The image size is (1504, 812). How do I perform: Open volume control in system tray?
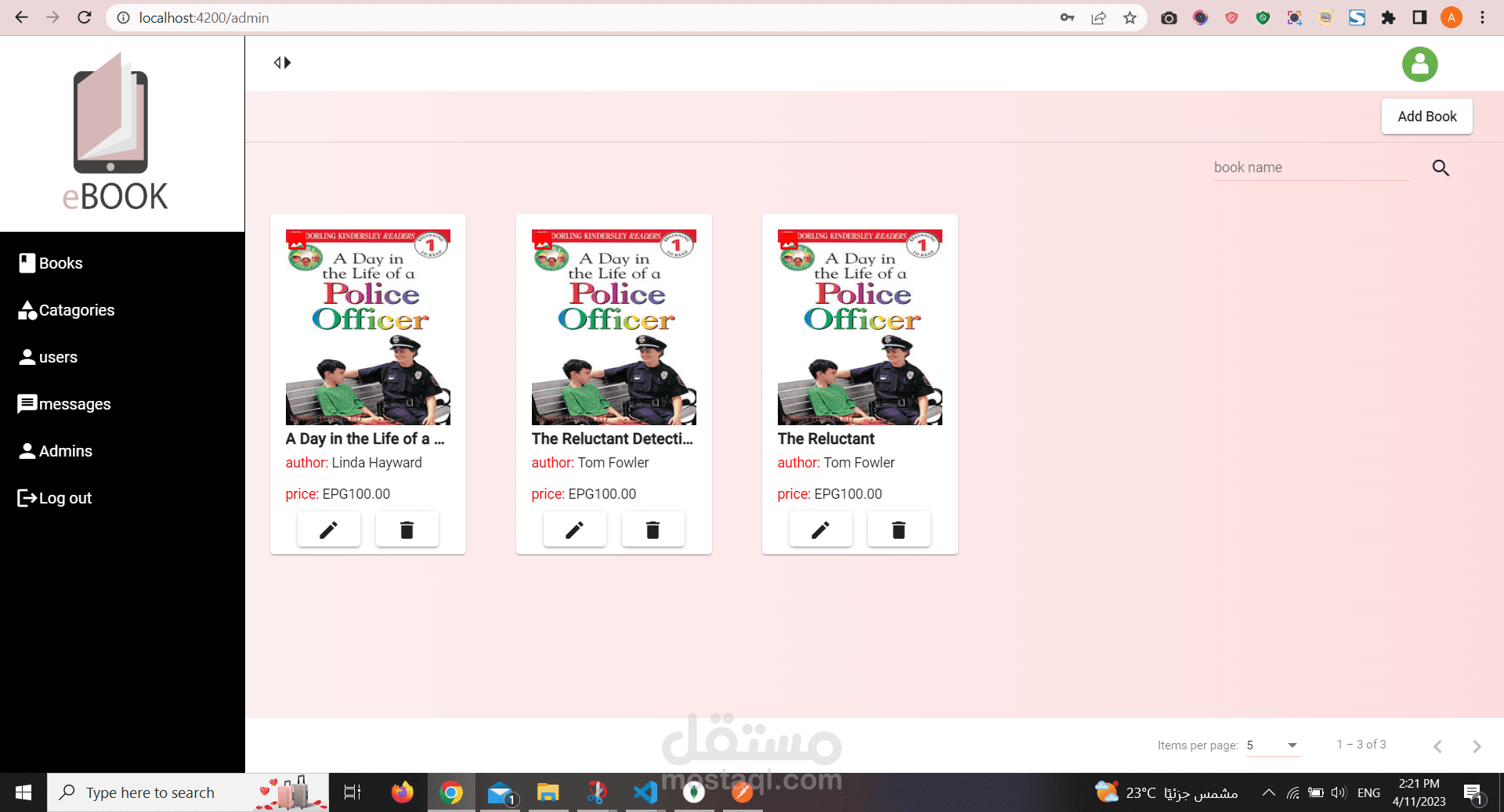1339,792
